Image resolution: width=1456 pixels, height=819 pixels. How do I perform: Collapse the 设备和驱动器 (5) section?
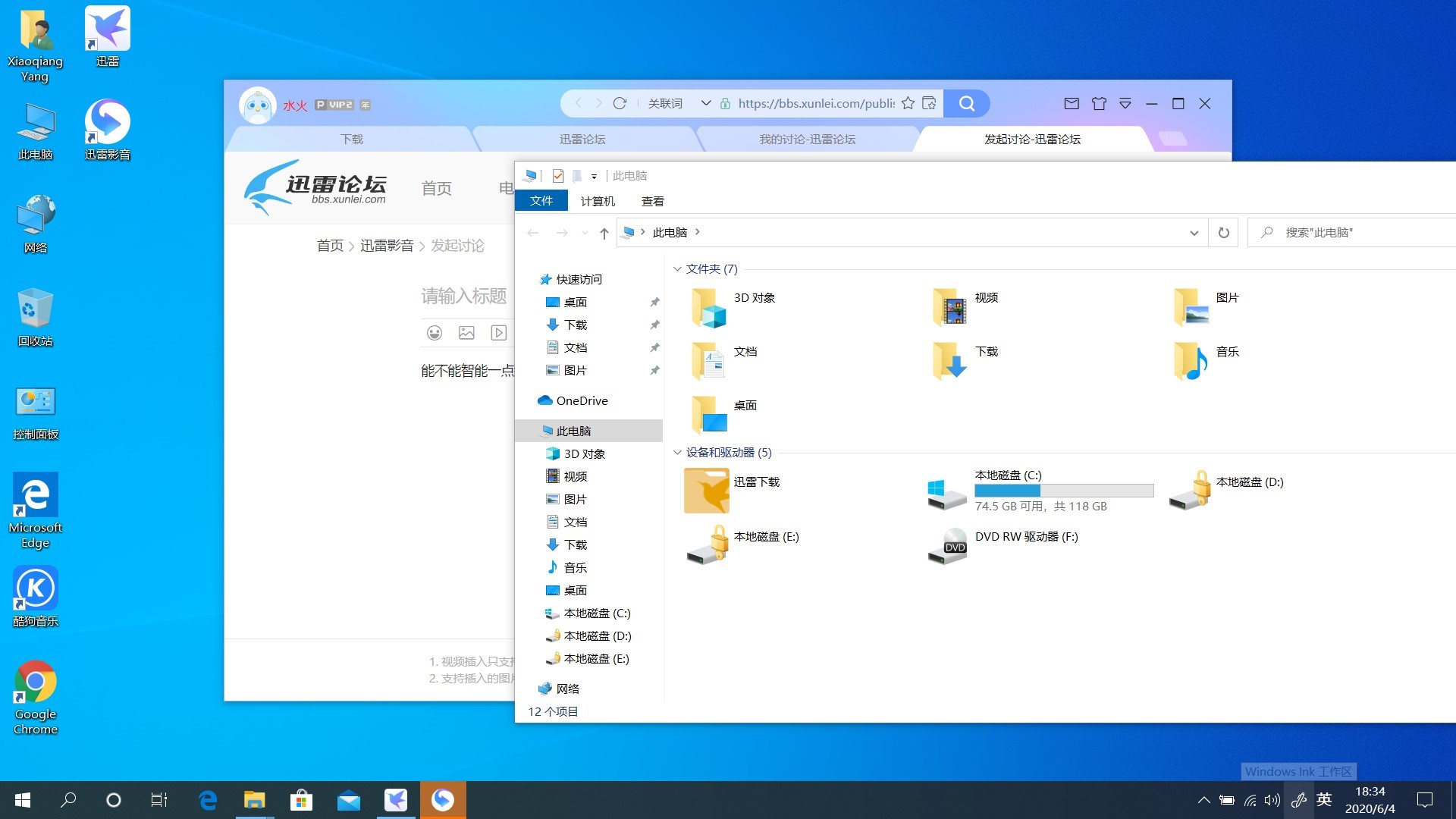coord(677,453)
